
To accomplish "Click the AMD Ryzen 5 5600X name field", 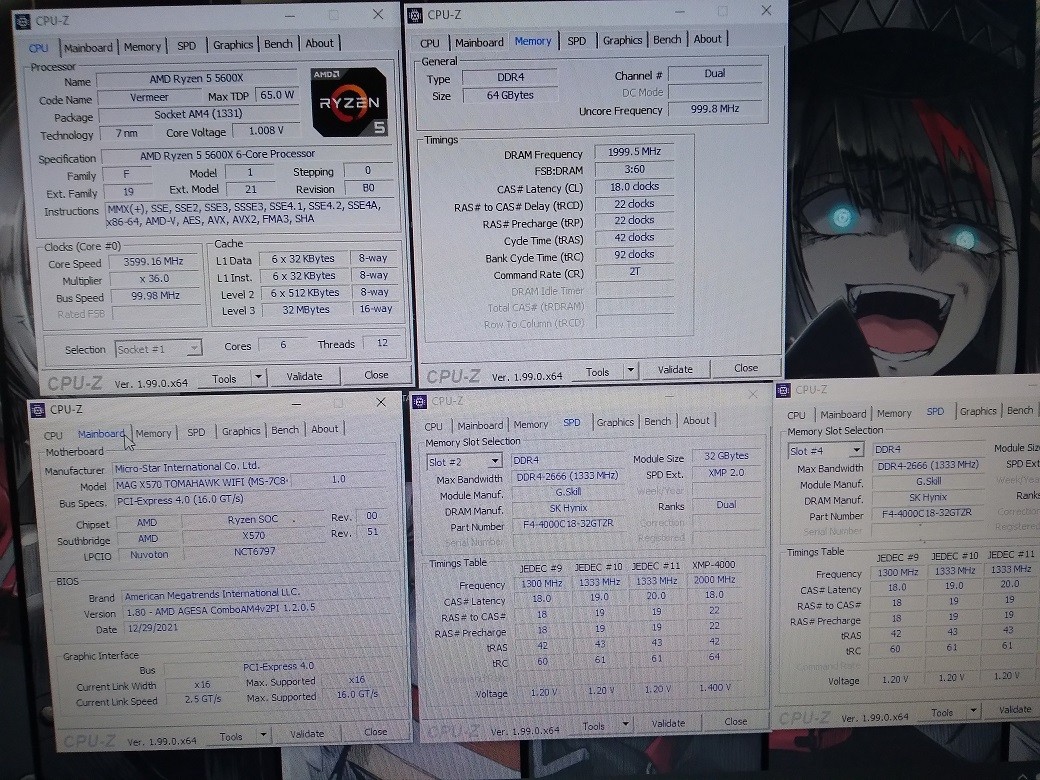I will pyautogui.click(x=196, y=79).
